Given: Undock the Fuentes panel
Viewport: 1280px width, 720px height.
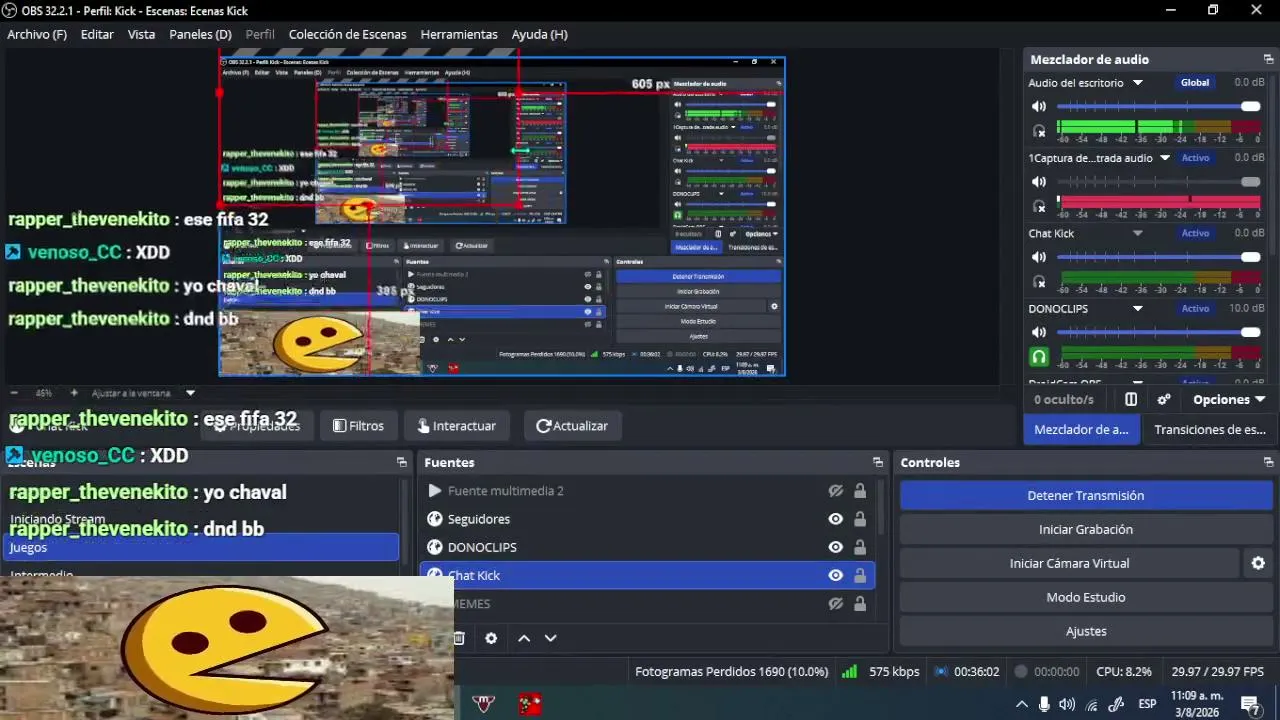Looking at the screenshot, I should (878, 462).
